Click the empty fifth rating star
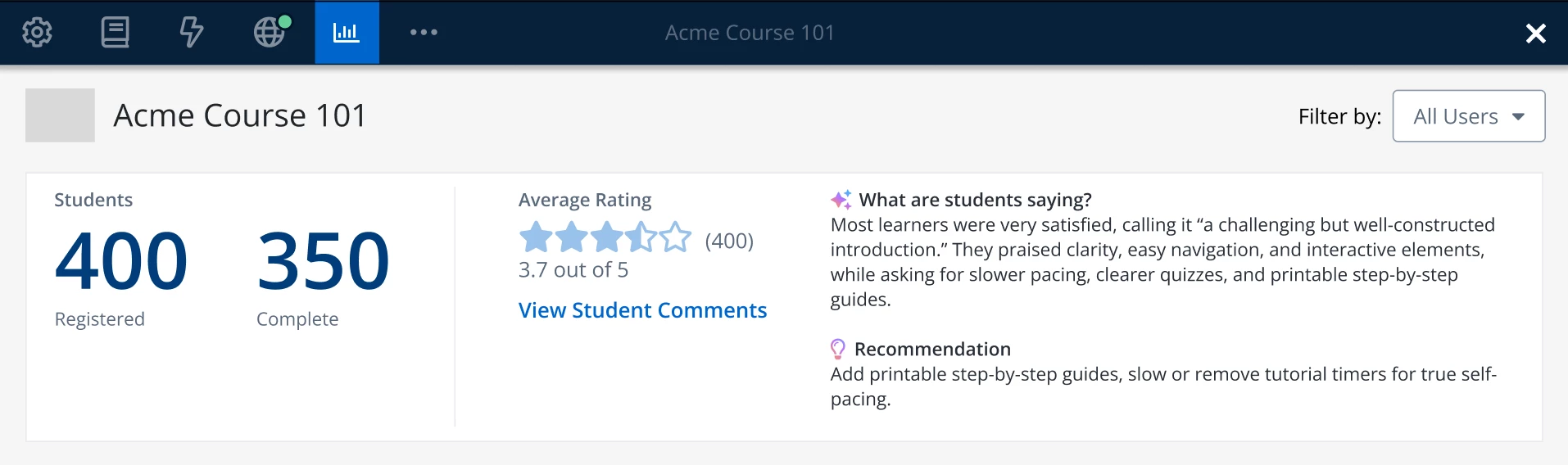The image size is (1568, 465). (676, 238)
